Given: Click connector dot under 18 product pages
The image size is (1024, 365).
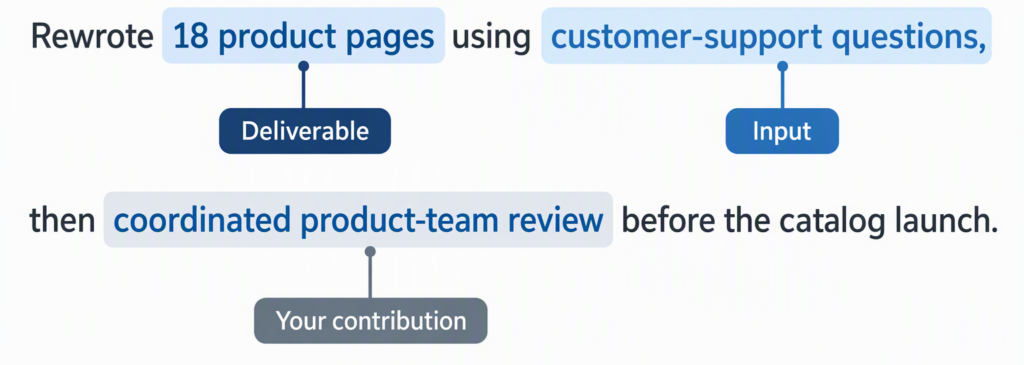Looking at the screenshot, I should click(303, 66).
